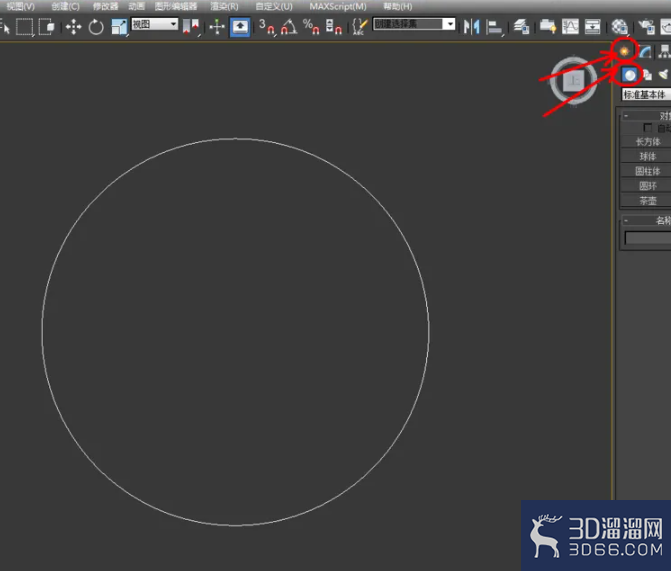This screenshot has height=571, width=671.
Task: Open the 帮助(H) menu
Action: (x=398, y=6)
